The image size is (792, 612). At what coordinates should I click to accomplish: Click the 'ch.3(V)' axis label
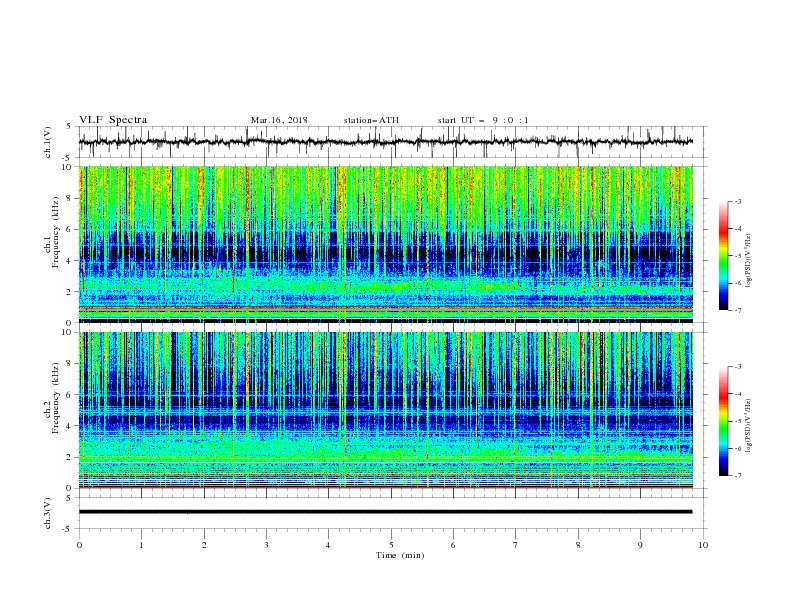(48, 513)
